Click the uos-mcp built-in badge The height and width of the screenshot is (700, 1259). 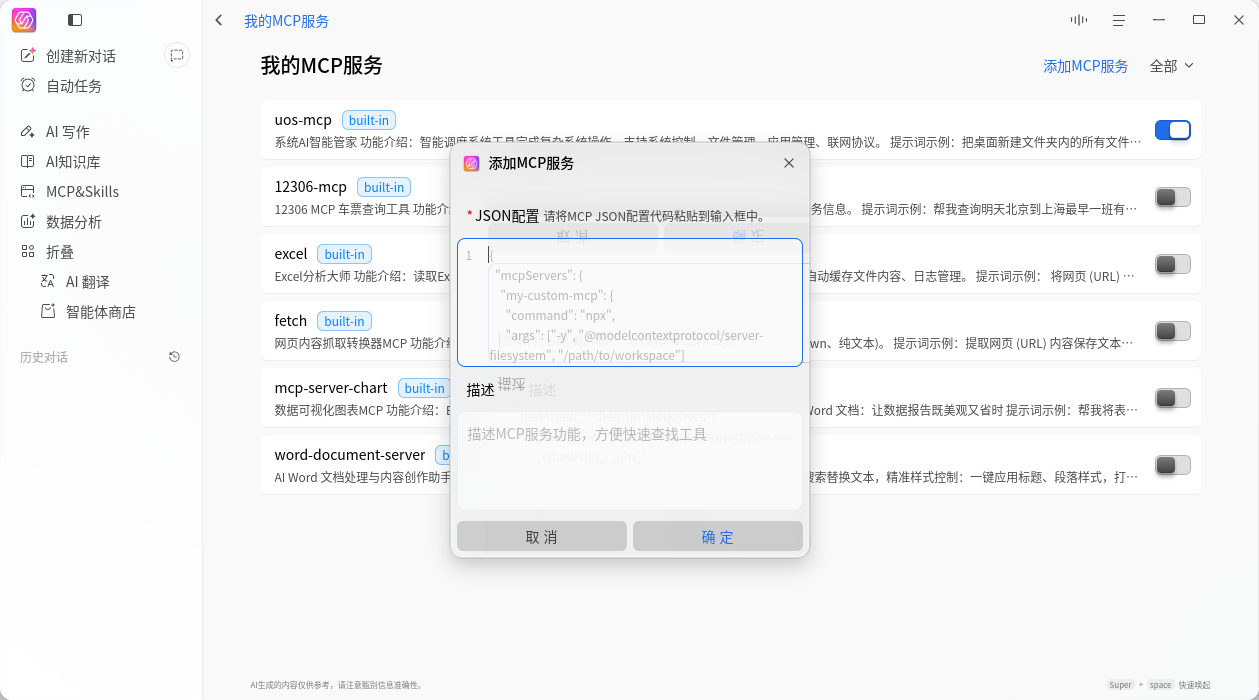[369, 120]
